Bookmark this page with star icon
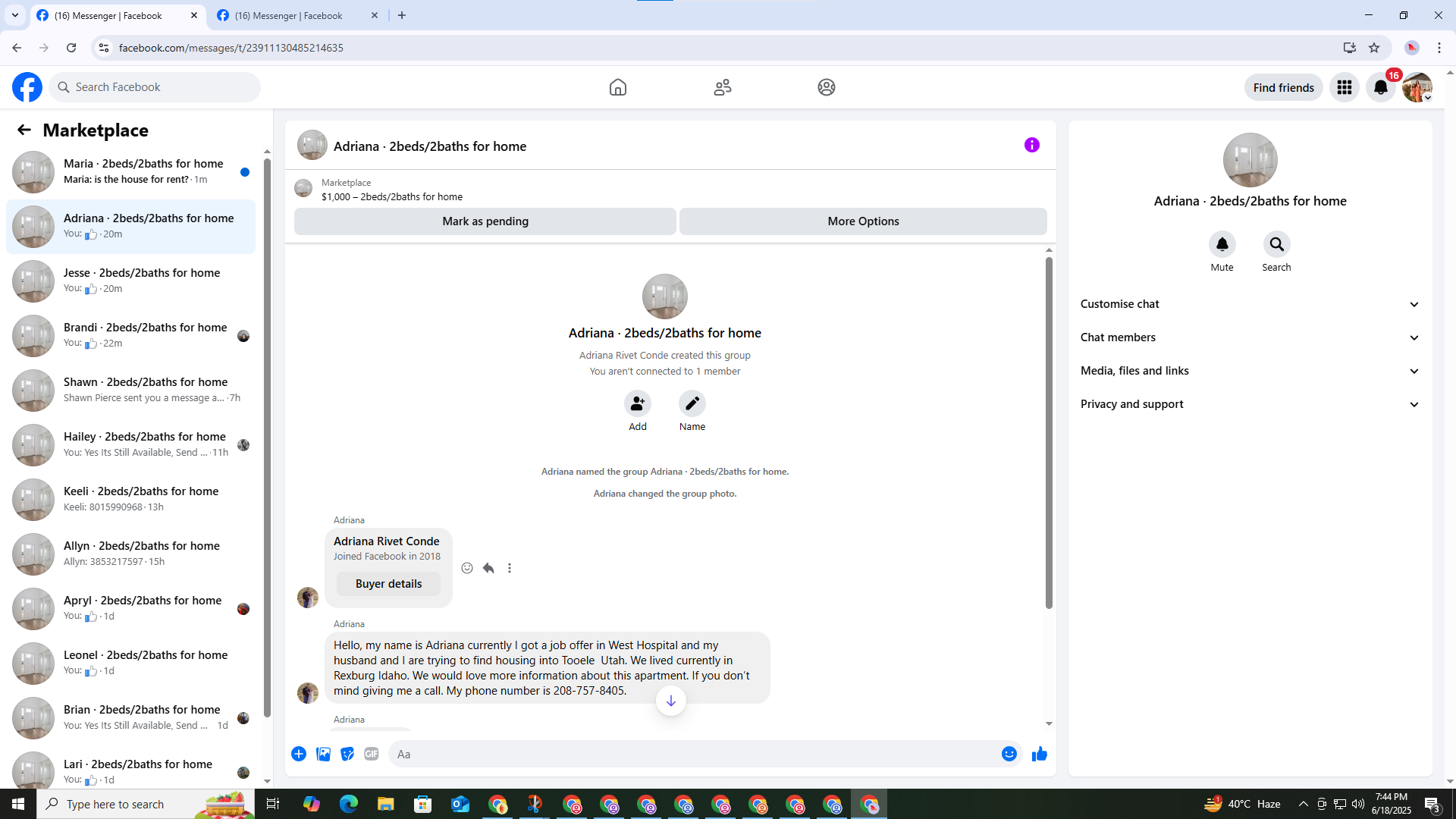 [1374, 48]
